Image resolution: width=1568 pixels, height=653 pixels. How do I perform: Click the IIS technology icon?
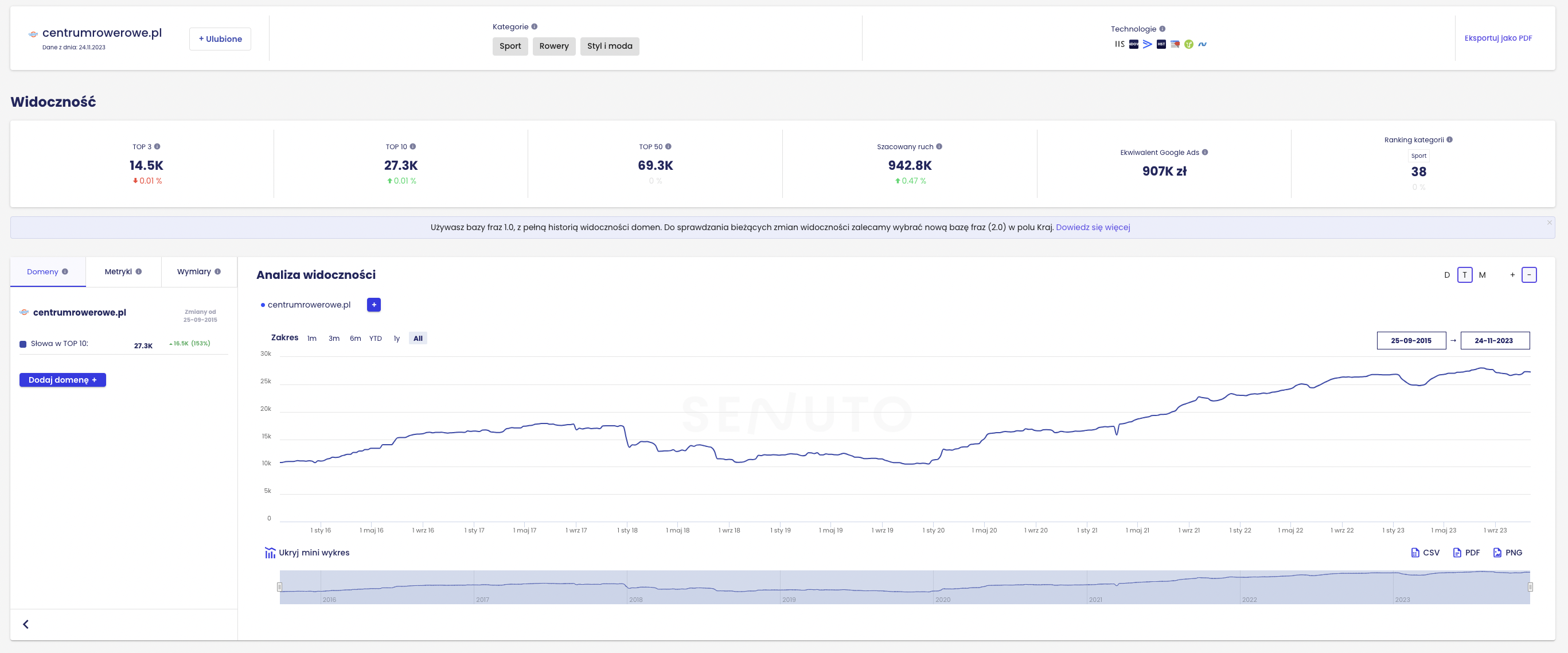pyautogui.click(x=1120, y=44)
